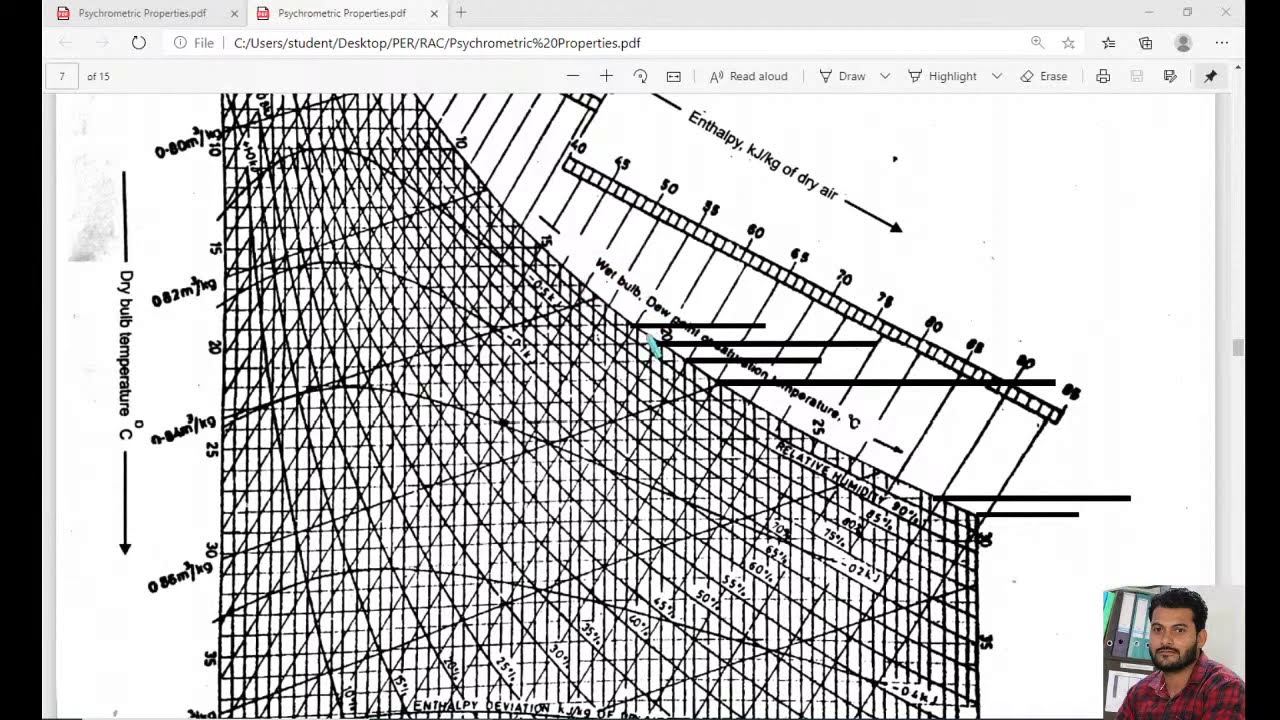This screenshot has height=720, width=1280.
Task: Open the browser profile menu
Action: (x=1183, y=43)
